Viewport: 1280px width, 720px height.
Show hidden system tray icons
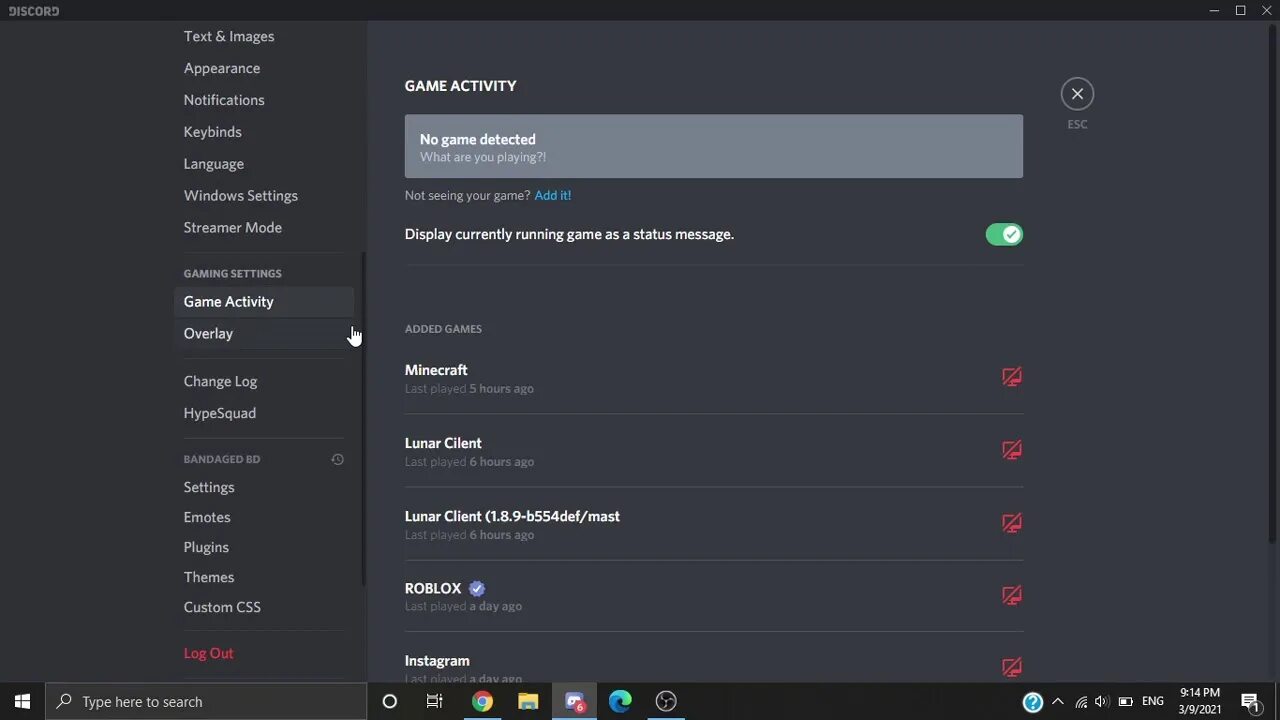point(1058,702)
